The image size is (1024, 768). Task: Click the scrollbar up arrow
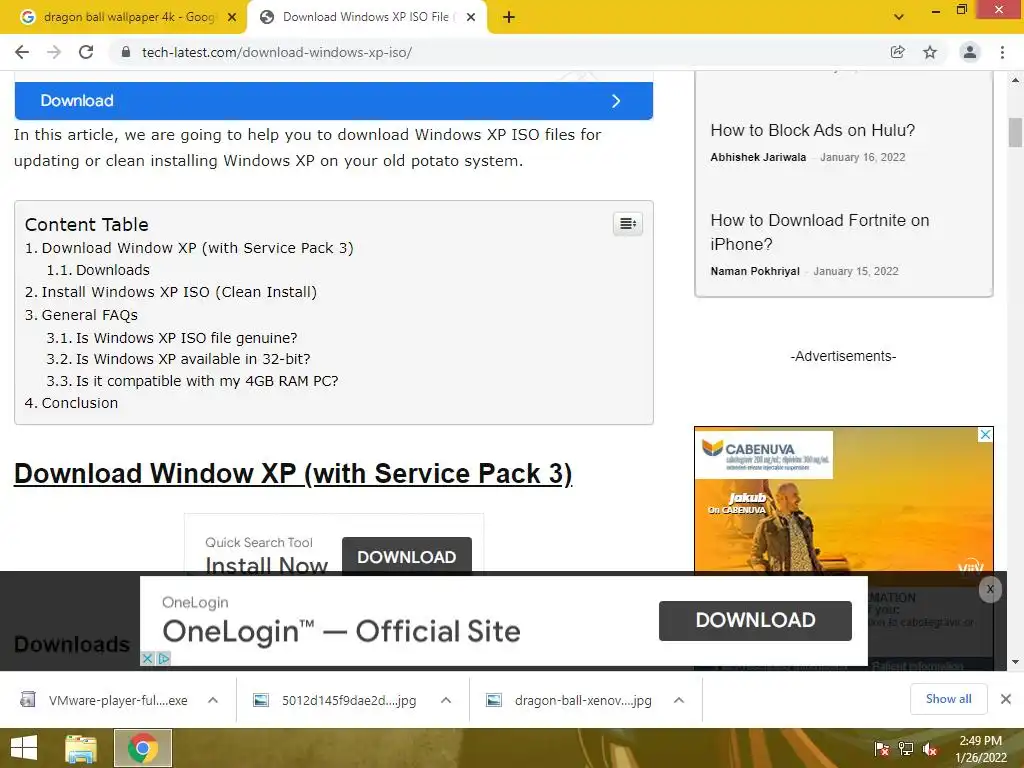pos(1015,80)
